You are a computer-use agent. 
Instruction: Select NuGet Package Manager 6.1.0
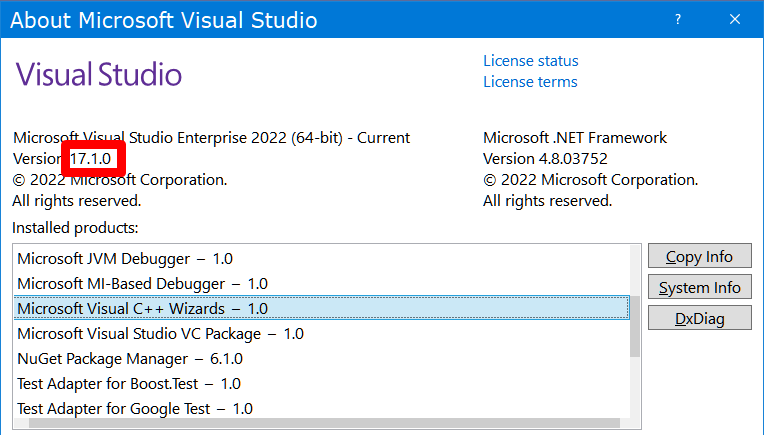130,359
